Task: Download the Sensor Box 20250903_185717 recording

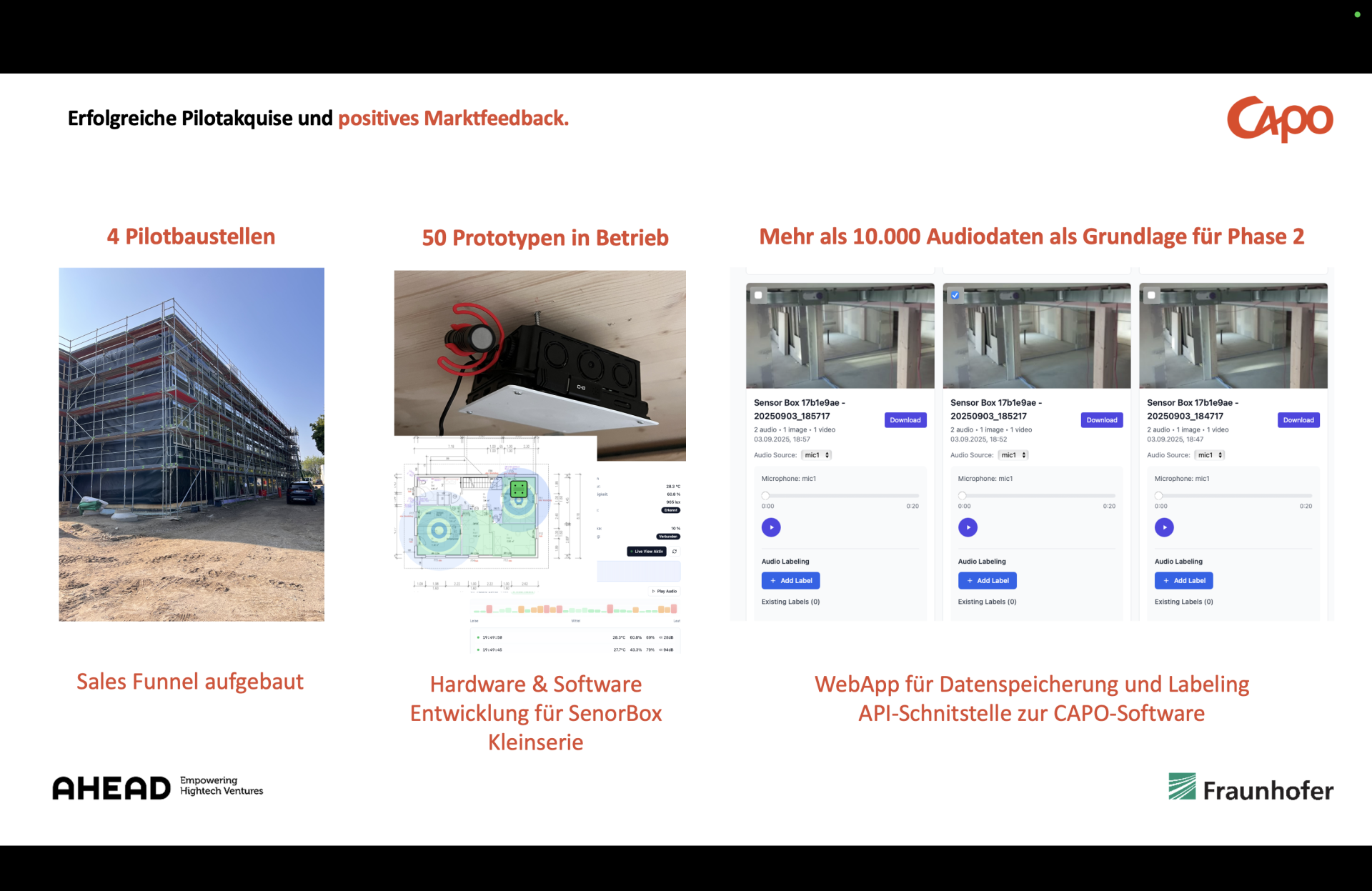Action: (905, 420)
